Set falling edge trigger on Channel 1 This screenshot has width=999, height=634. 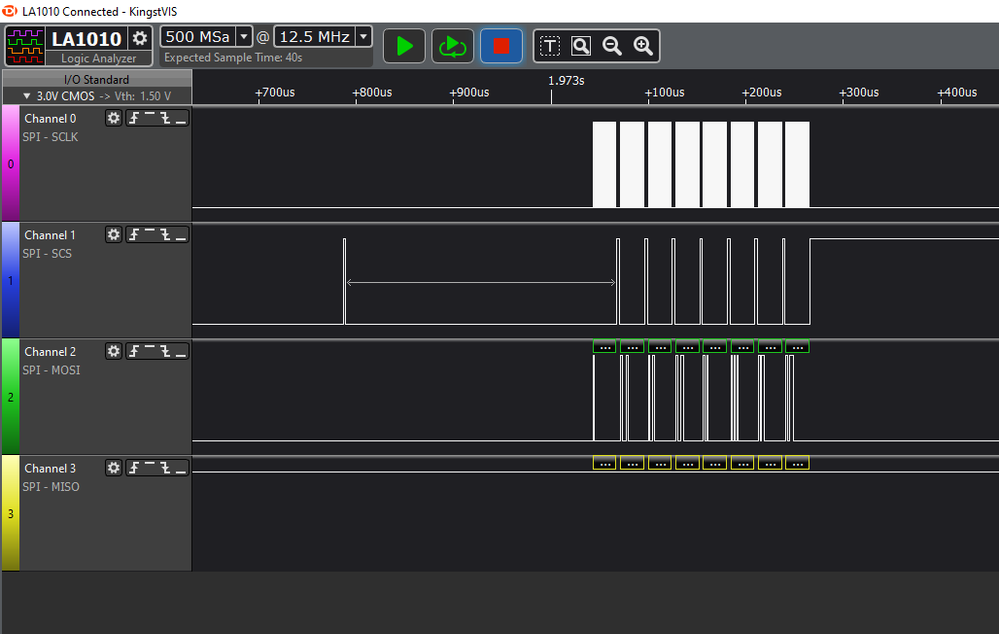click(x=166, y=234)
